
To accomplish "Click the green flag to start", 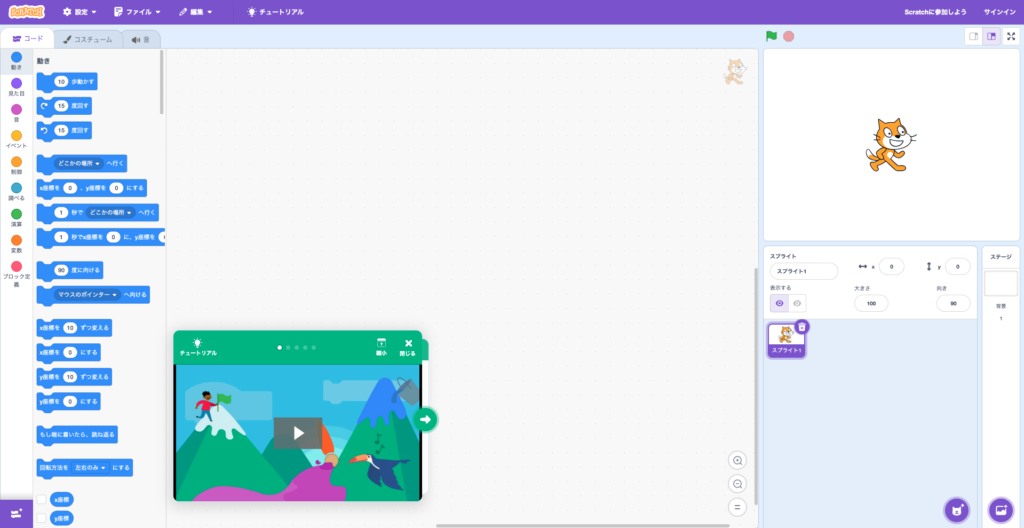I will pos(772,37).
